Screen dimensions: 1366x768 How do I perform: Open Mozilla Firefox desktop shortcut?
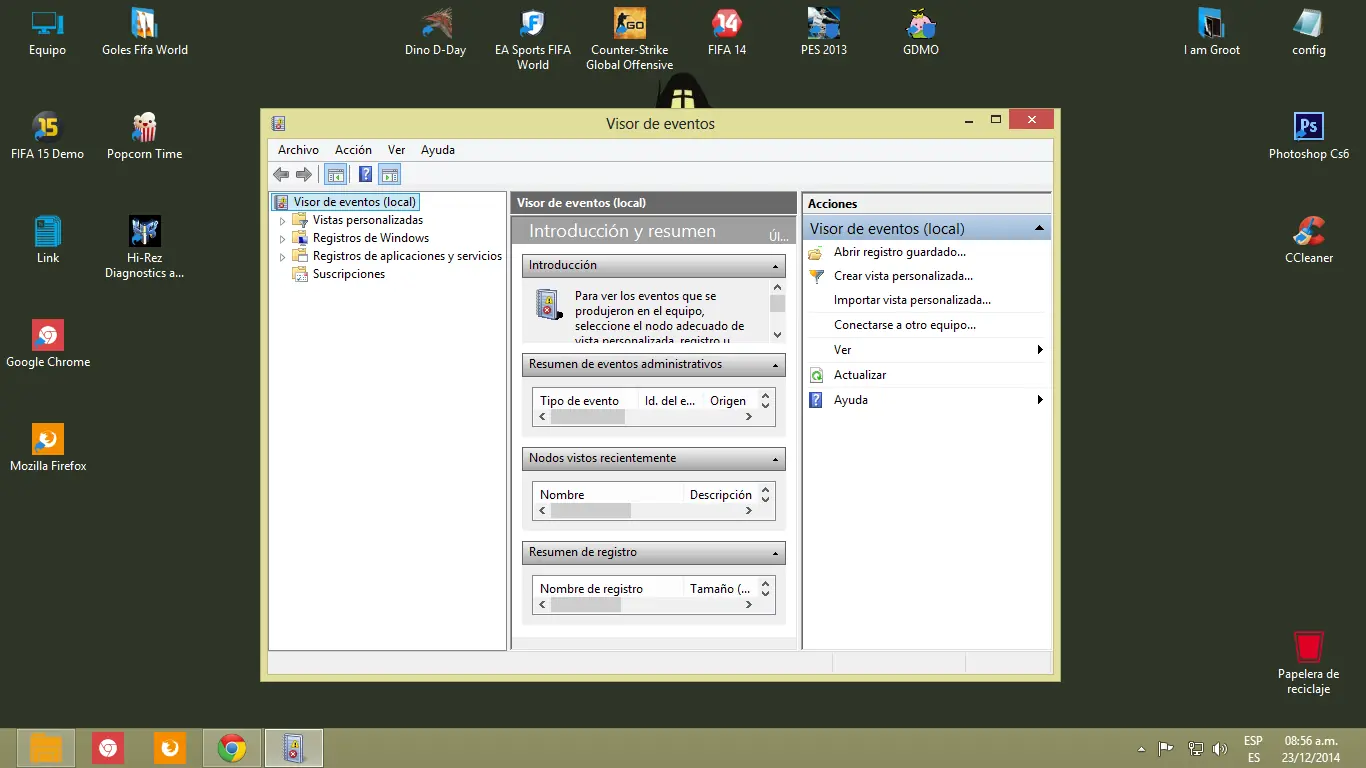tap(47, 439)
